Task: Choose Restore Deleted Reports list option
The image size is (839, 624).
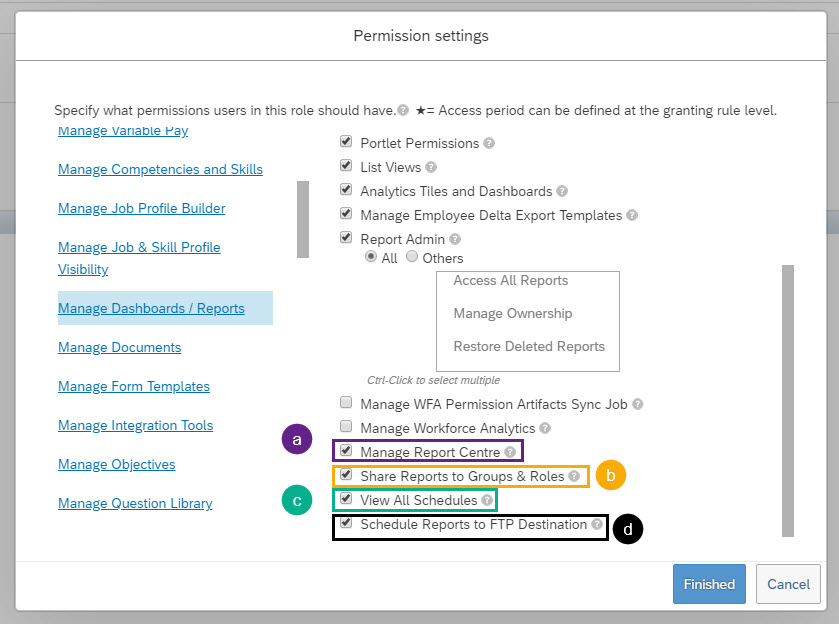Action: coord(529,346)
